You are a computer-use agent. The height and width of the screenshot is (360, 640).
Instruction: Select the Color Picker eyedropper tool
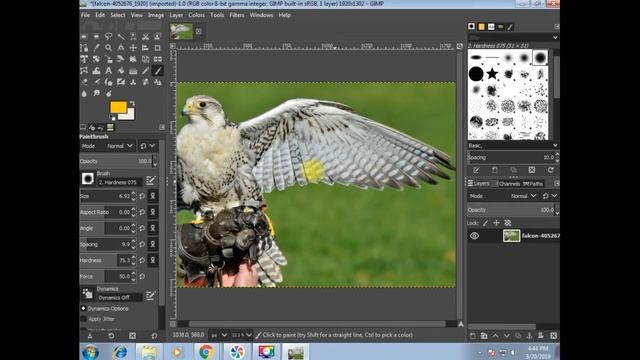point(96,48)
